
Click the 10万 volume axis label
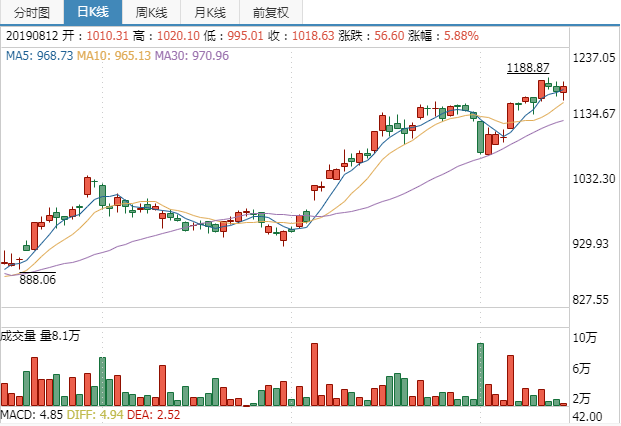point(585,338)
